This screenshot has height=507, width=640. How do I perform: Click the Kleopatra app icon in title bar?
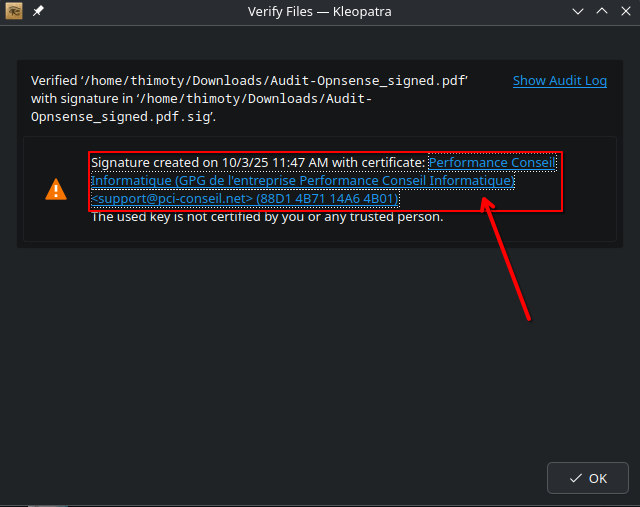[14, 10]
